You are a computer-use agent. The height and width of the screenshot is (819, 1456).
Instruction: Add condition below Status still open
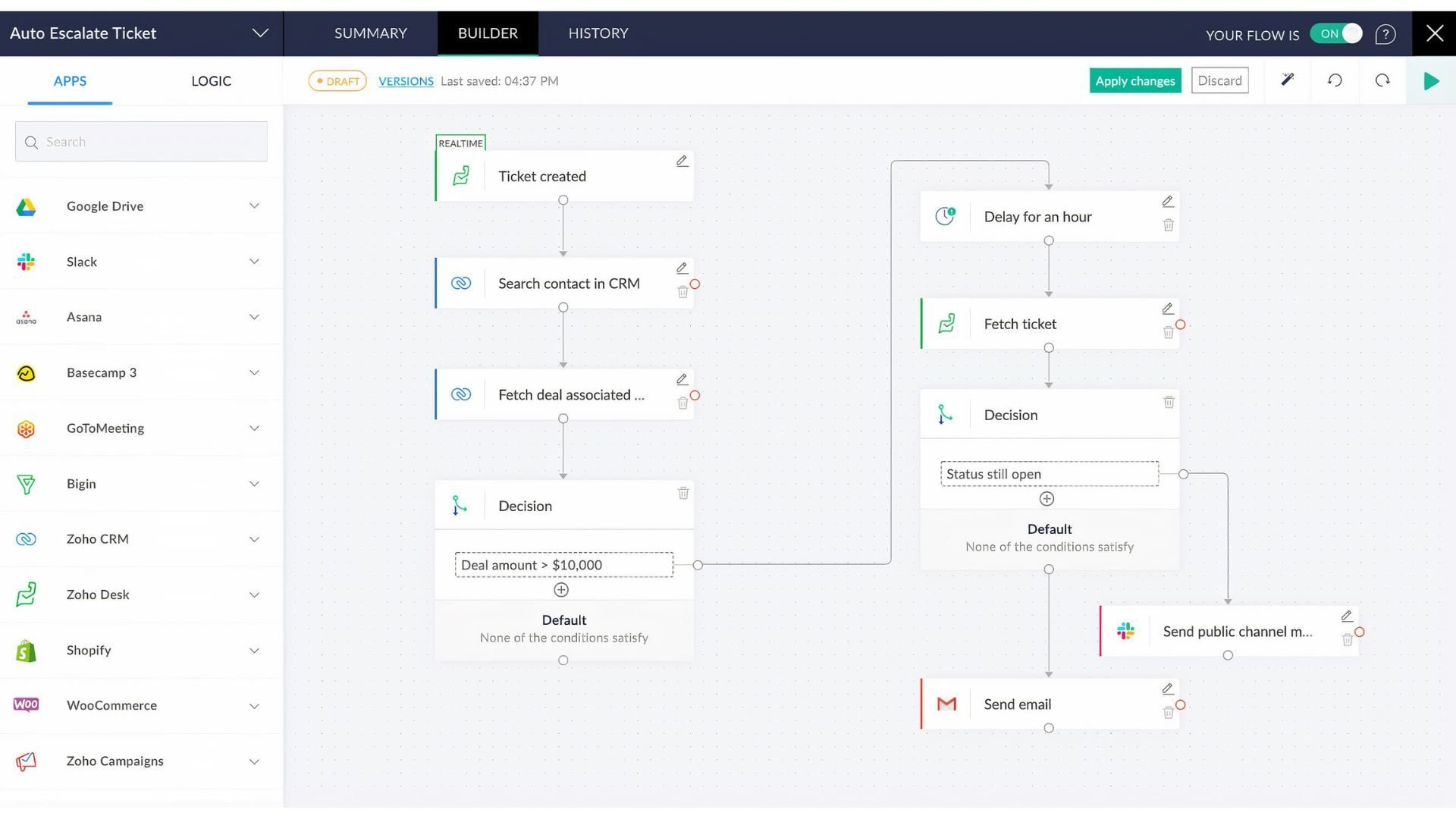(1046, 499)
